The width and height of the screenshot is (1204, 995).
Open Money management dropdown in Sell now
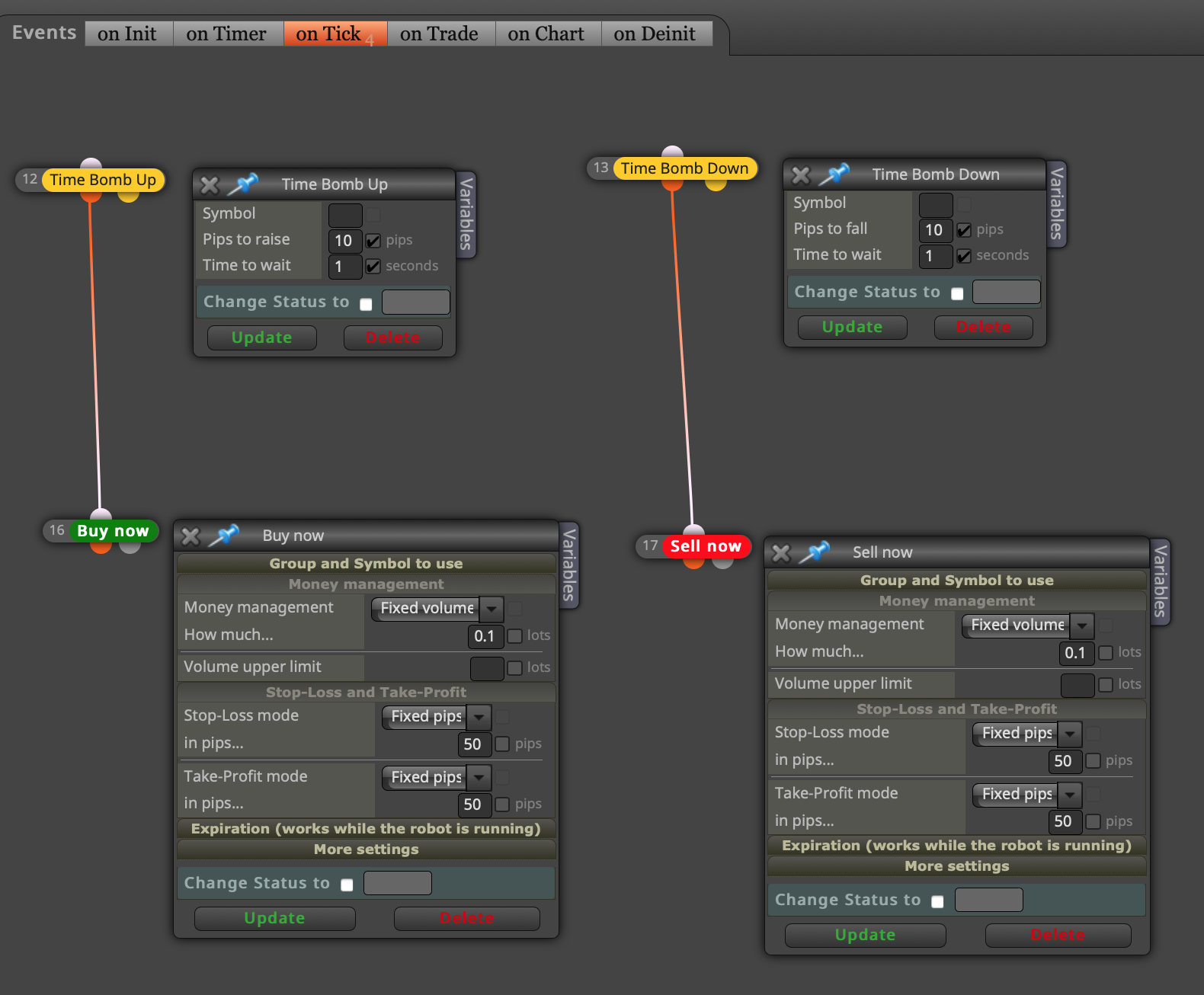pos(1028,625)
